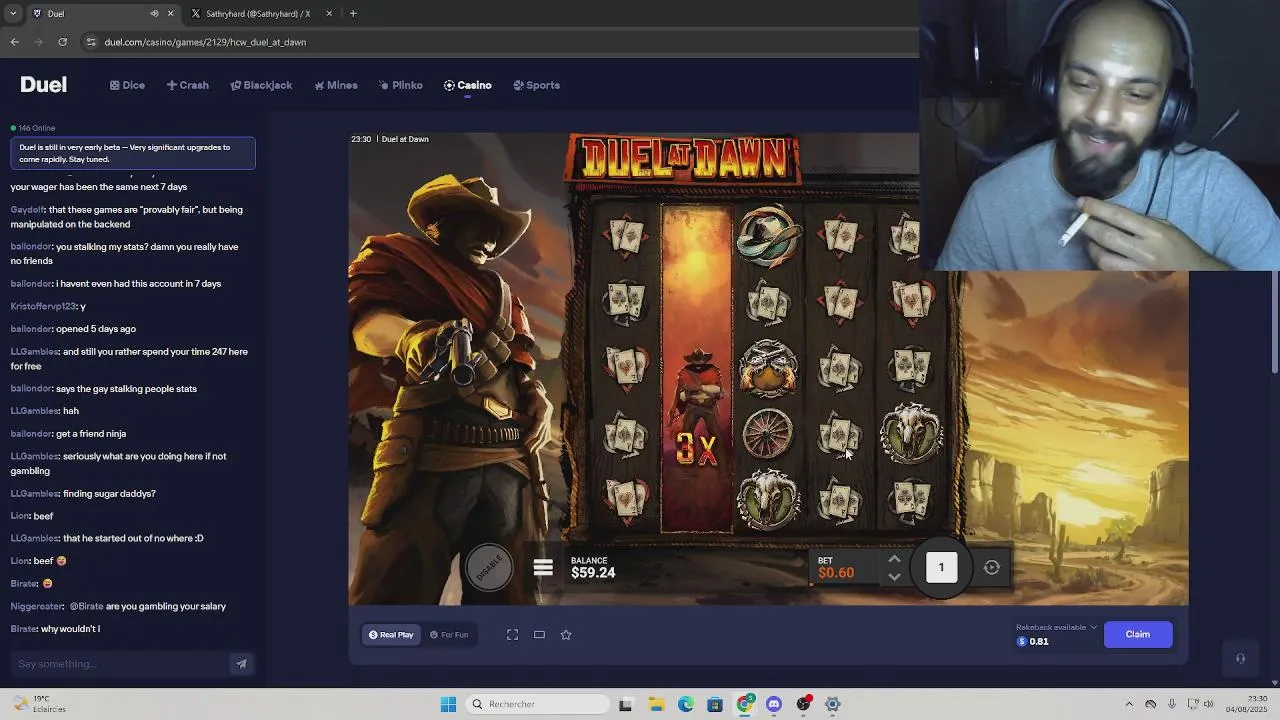1280x720 pixels.
Task: Go to Blackjack in the top navigation
Action: tap(261, 85)
